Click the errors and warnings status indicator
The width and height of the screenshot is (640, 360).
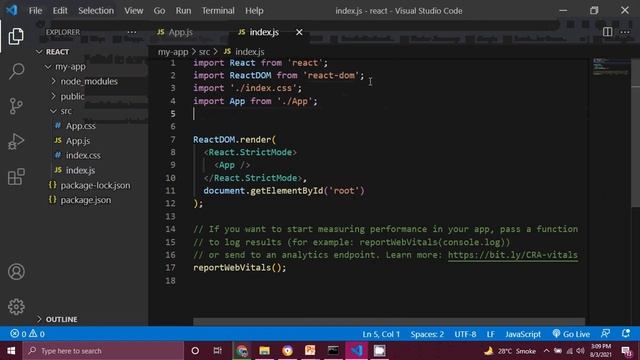pos(27,334)
